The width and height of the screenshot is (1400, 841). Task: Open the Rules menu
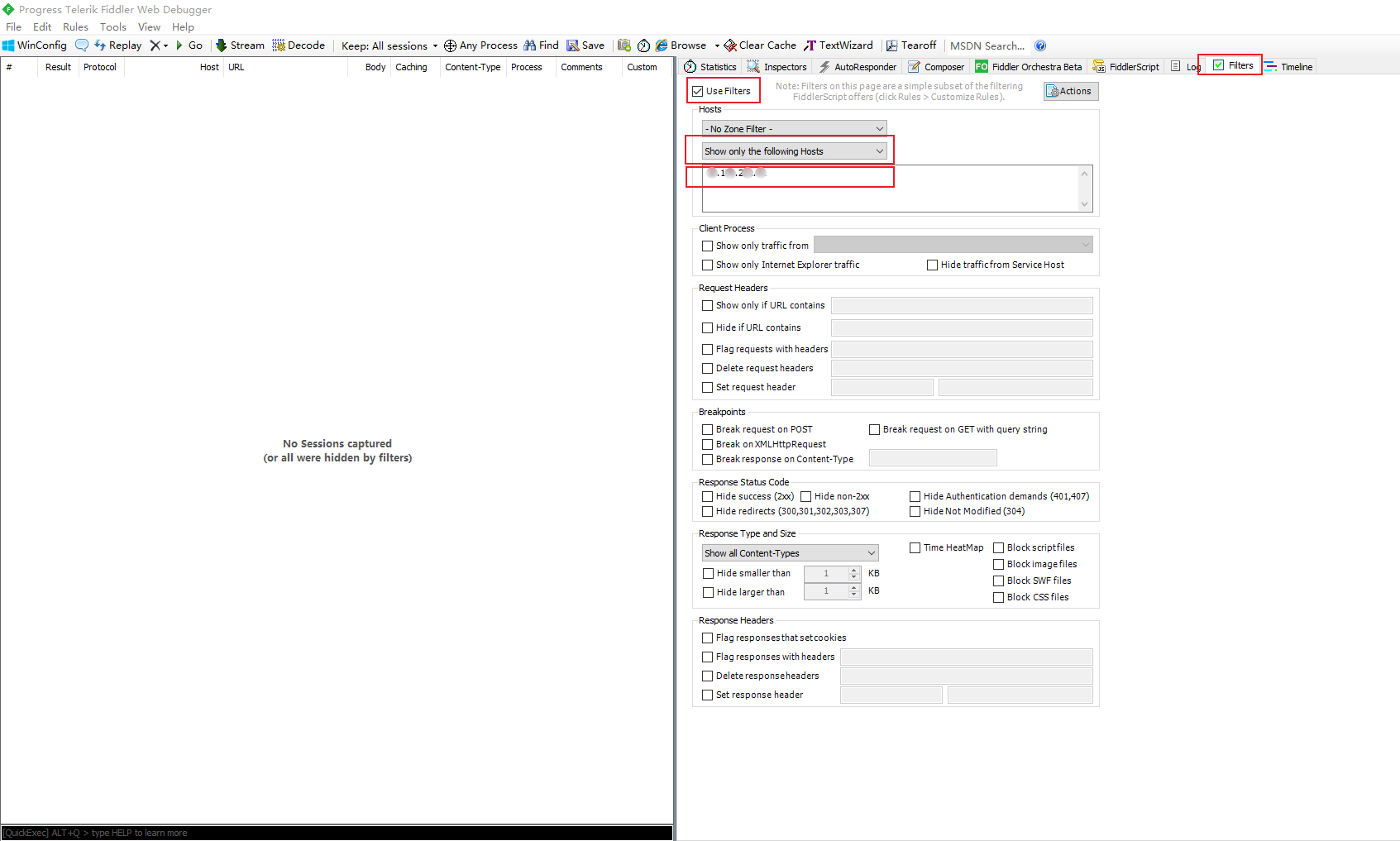(x=75, y=27)
